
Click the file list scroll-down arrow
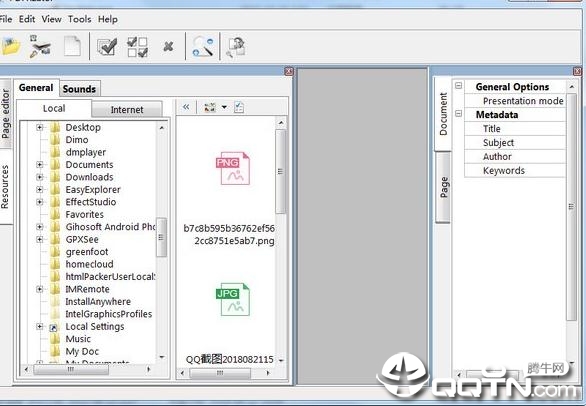coord(281,360)
